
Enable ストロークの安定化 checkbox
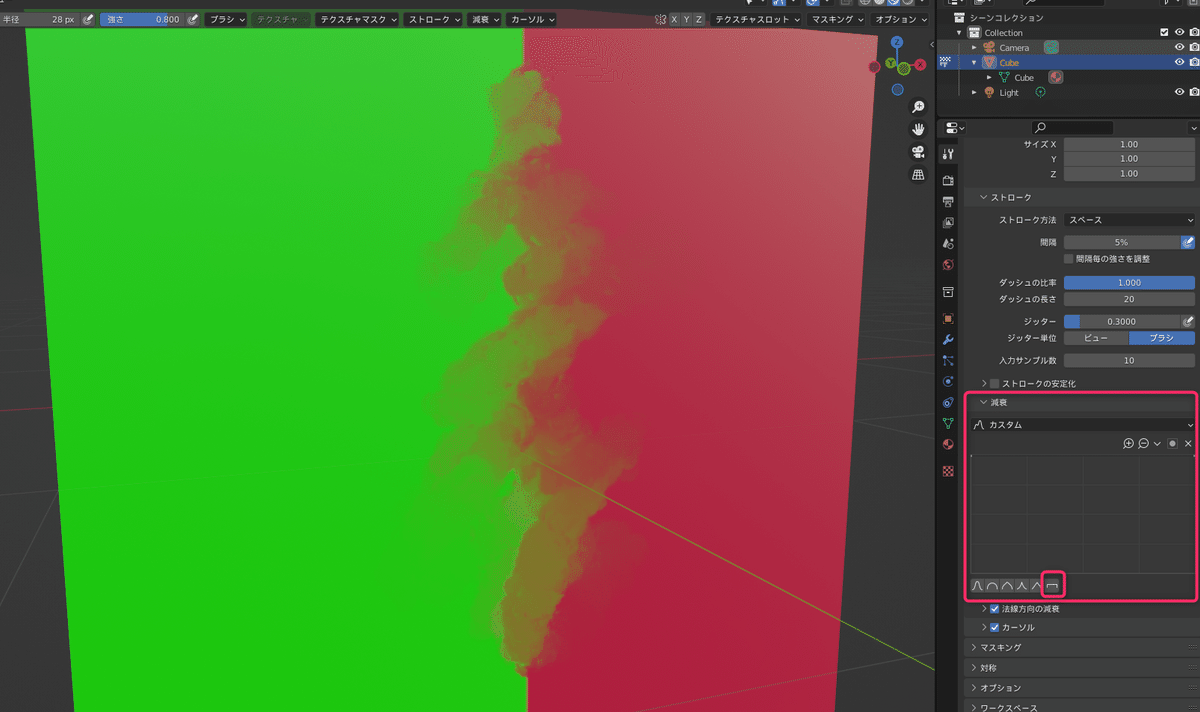point(995,383)
